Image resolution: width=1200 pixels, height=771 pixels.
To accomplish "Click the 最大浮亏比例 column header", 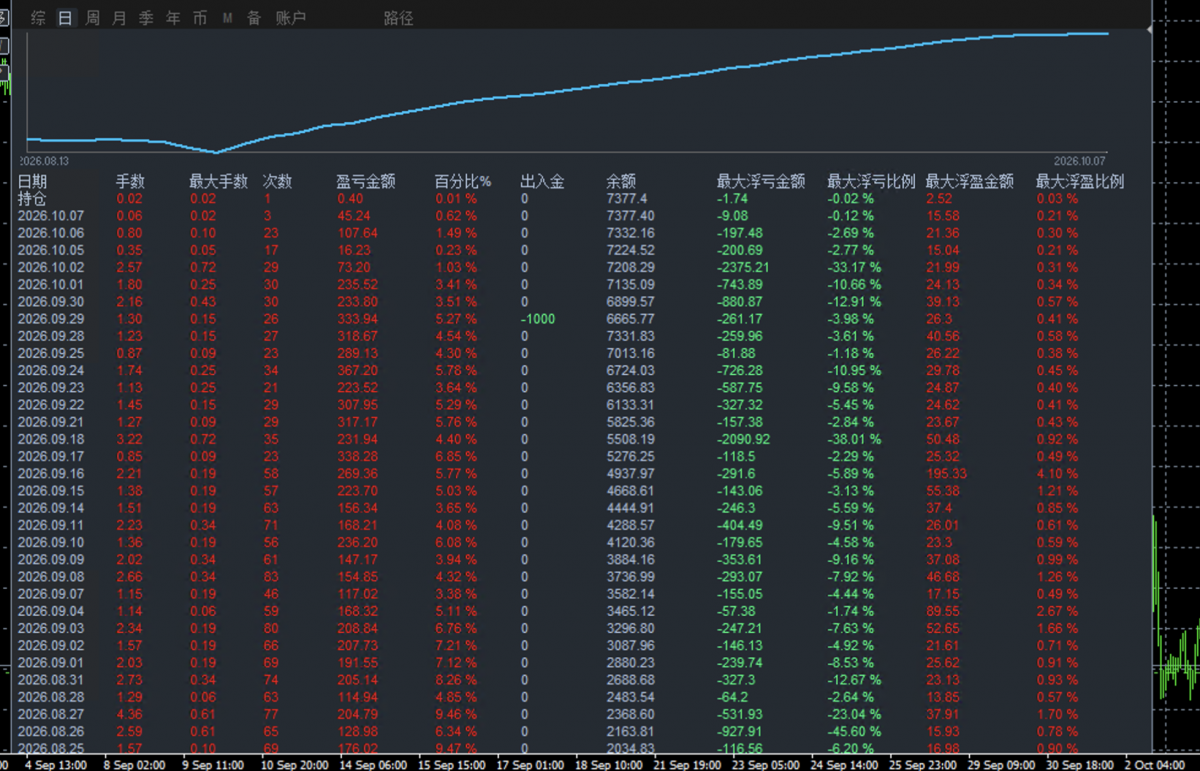I will point(871,182).
